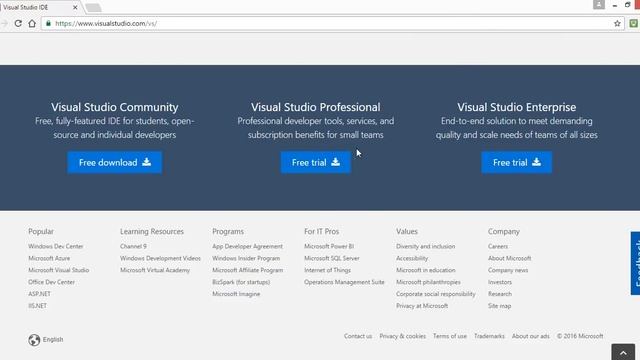Viewport: 640px width, 360px height.
Task: Click the green extension icon in toolbar
Action: click(x=633, y=23)
